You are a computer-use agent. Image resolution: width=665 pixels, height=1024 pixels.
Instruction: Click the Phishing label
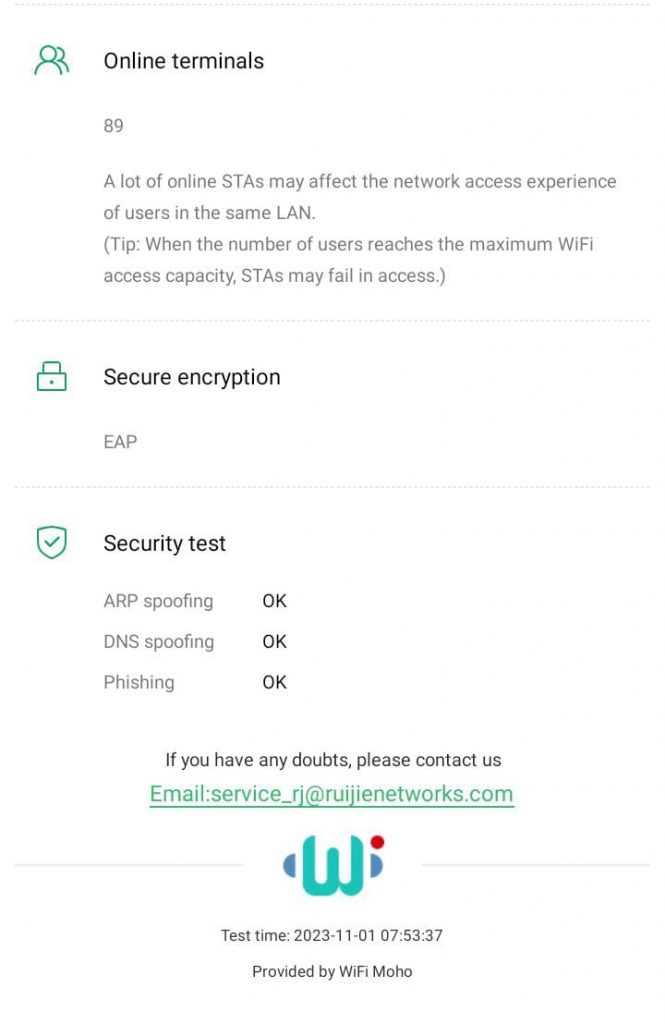(139, 682)
